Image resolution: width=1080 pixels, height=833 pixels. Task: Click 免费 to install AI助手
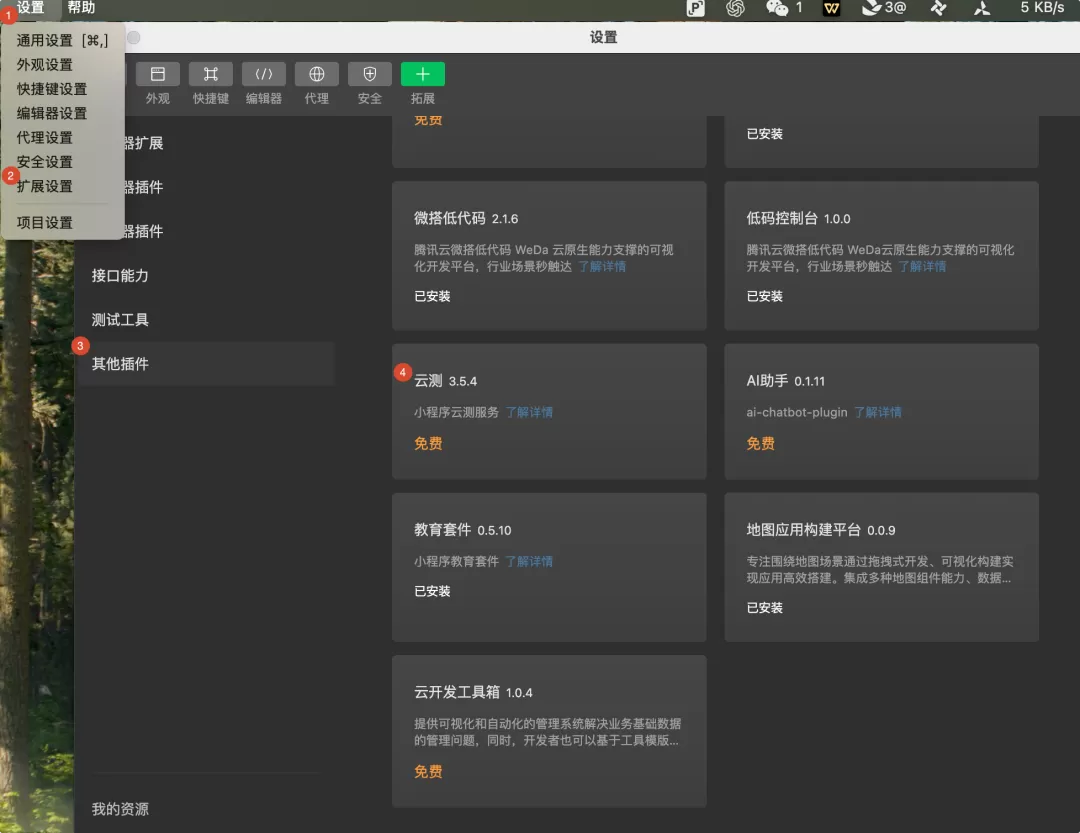[x=760, y=444]
